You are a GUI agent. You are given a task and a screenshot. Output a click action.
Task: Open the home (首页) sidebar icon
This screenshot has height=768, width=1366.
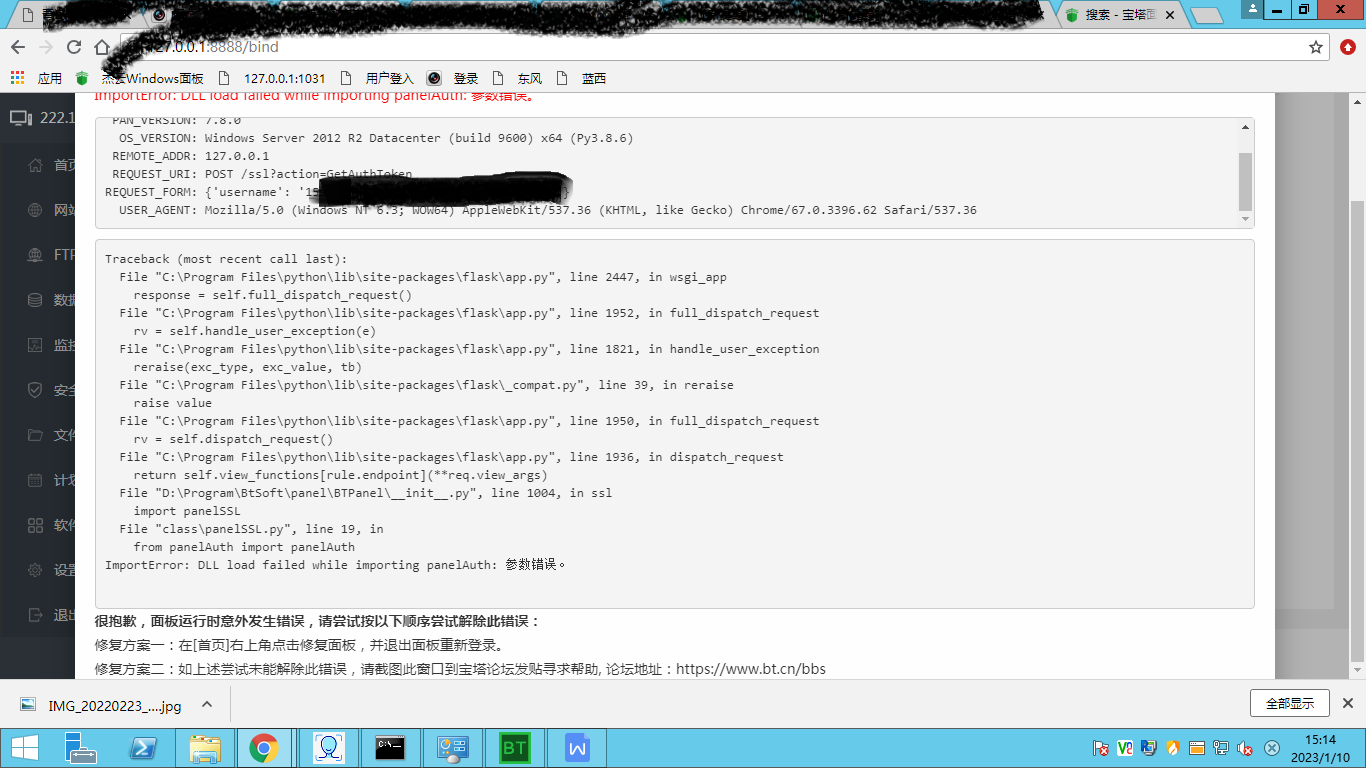click(x=35, y=165)
